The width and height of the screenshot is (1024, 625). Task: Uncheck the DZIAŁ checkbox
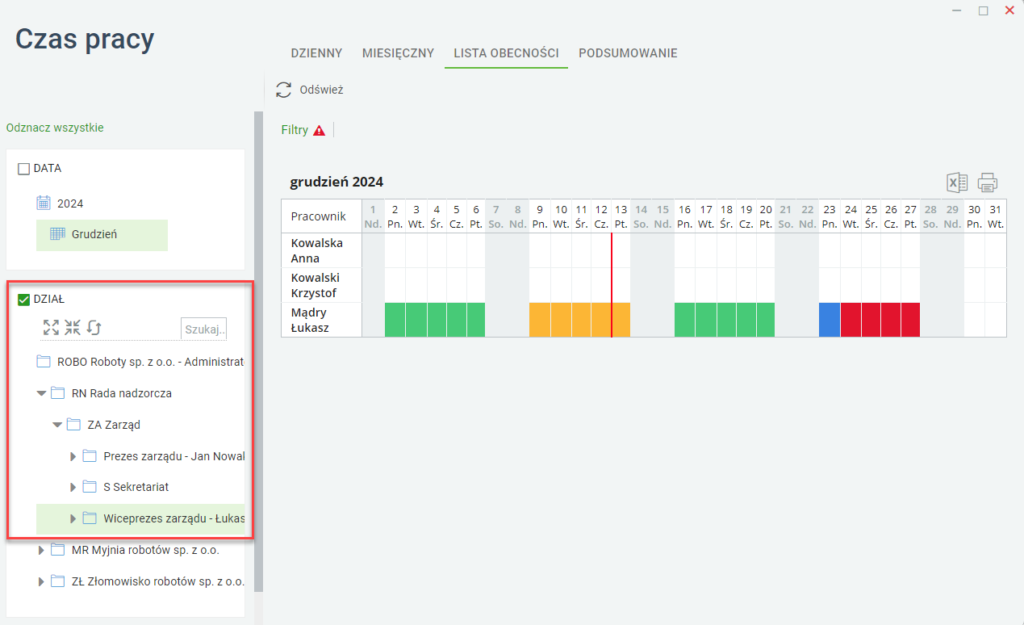[x=24, y=299]
